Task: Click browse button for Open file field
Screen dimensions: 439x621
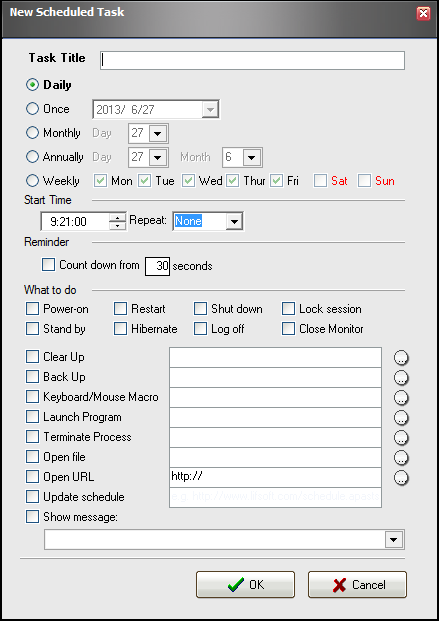Action: [401, 457]
